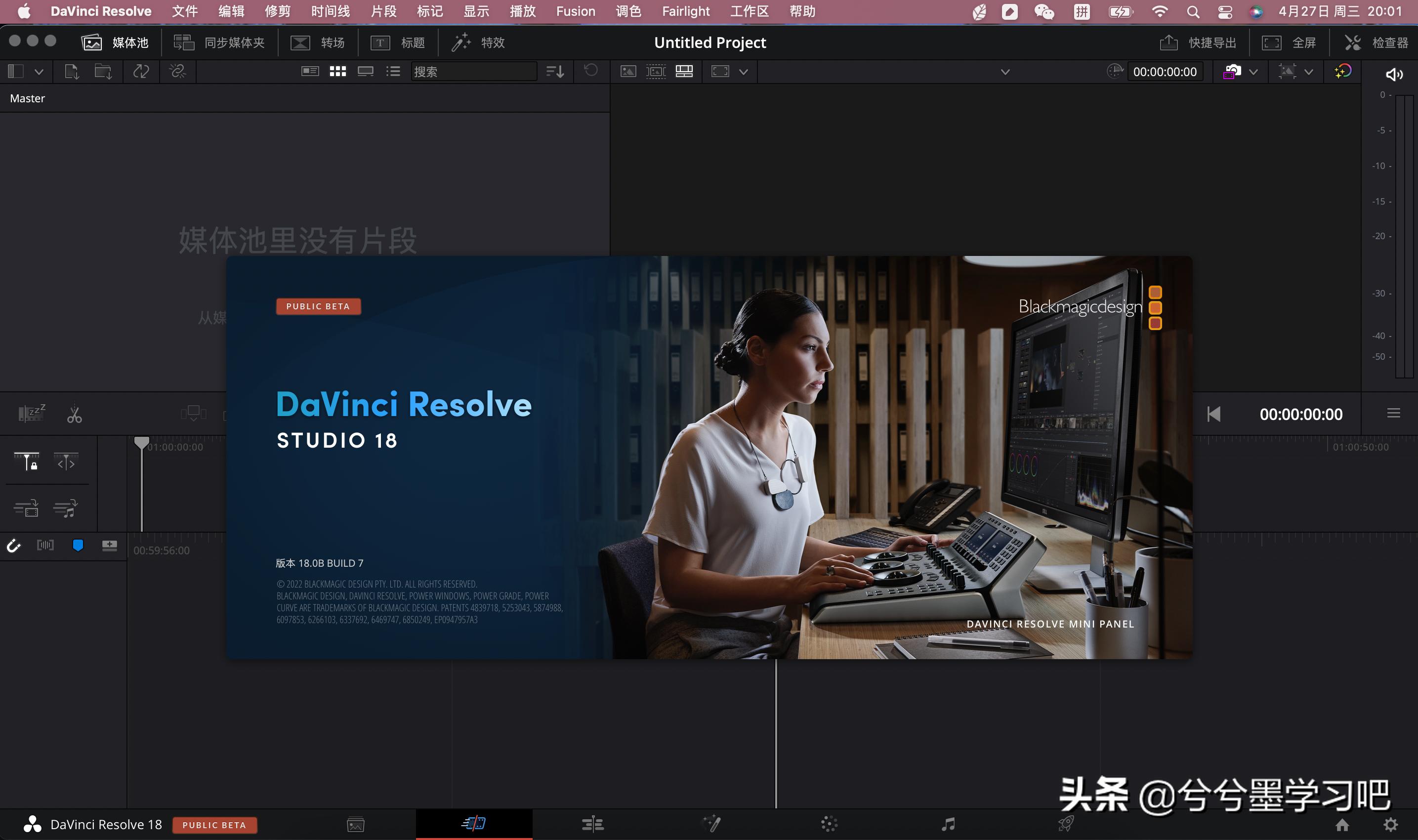Open the Deliver rocket page icon
Image resolution: width=1418 pixels, height=840 pixels.
[x=1066, y=824]
